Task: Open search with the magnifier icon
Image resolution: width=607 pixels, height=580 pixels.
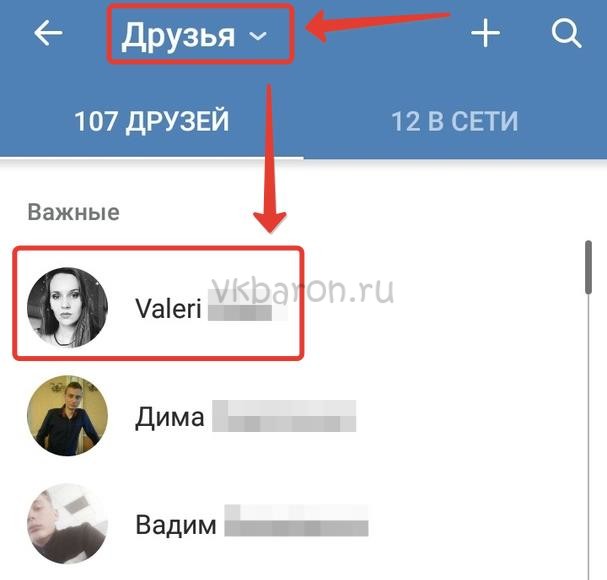Action: (566, 34)
